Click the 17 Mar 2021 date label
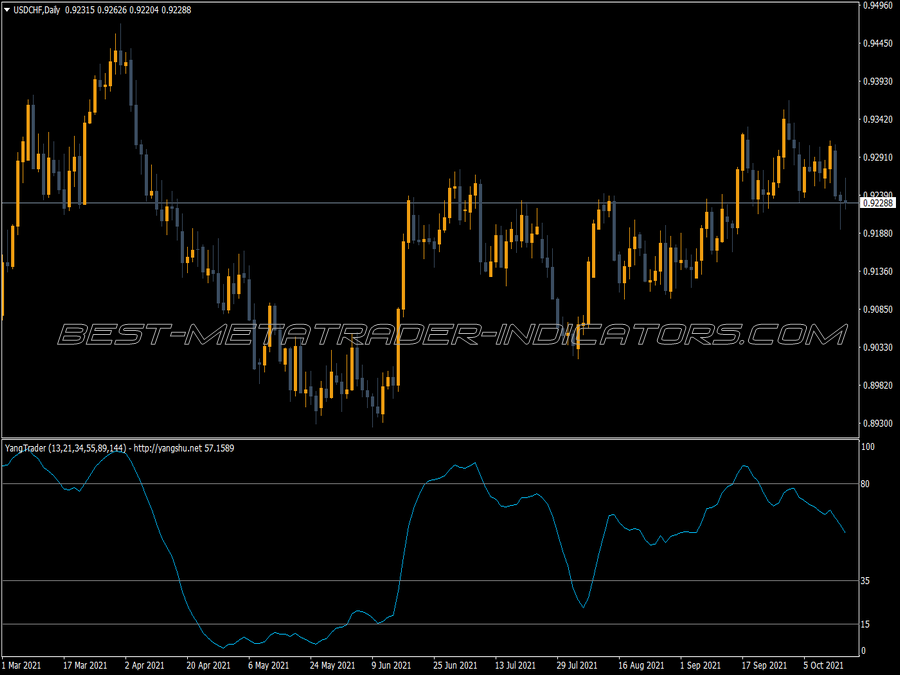 tap(85, 666)
